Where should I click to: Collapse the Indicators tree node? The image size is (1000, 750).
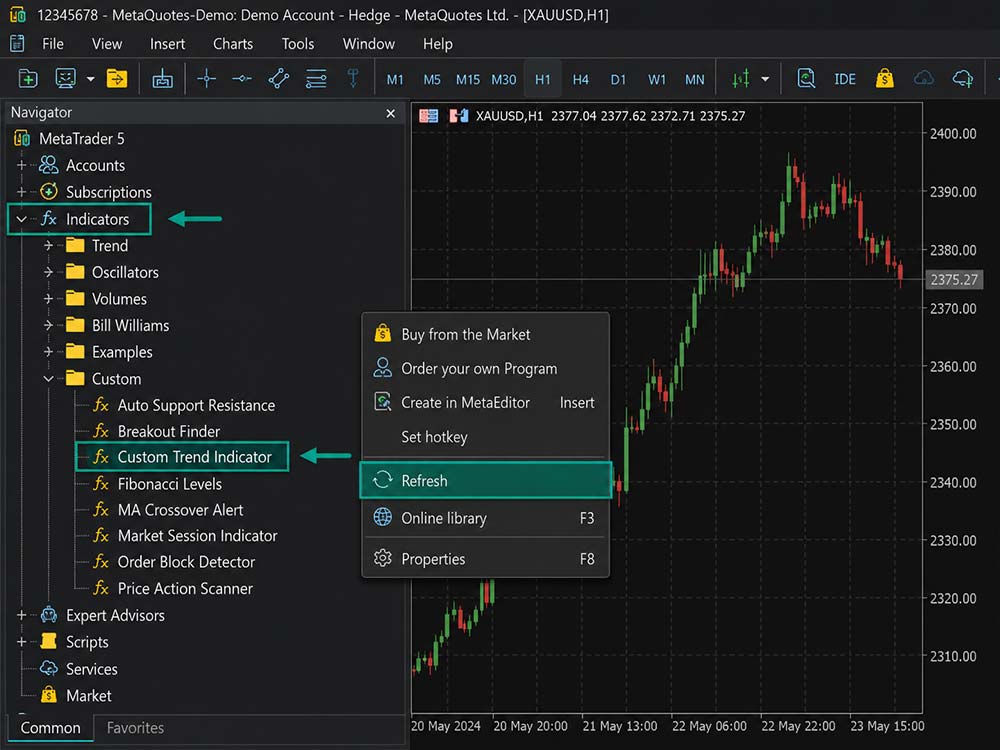click(21, 219)
